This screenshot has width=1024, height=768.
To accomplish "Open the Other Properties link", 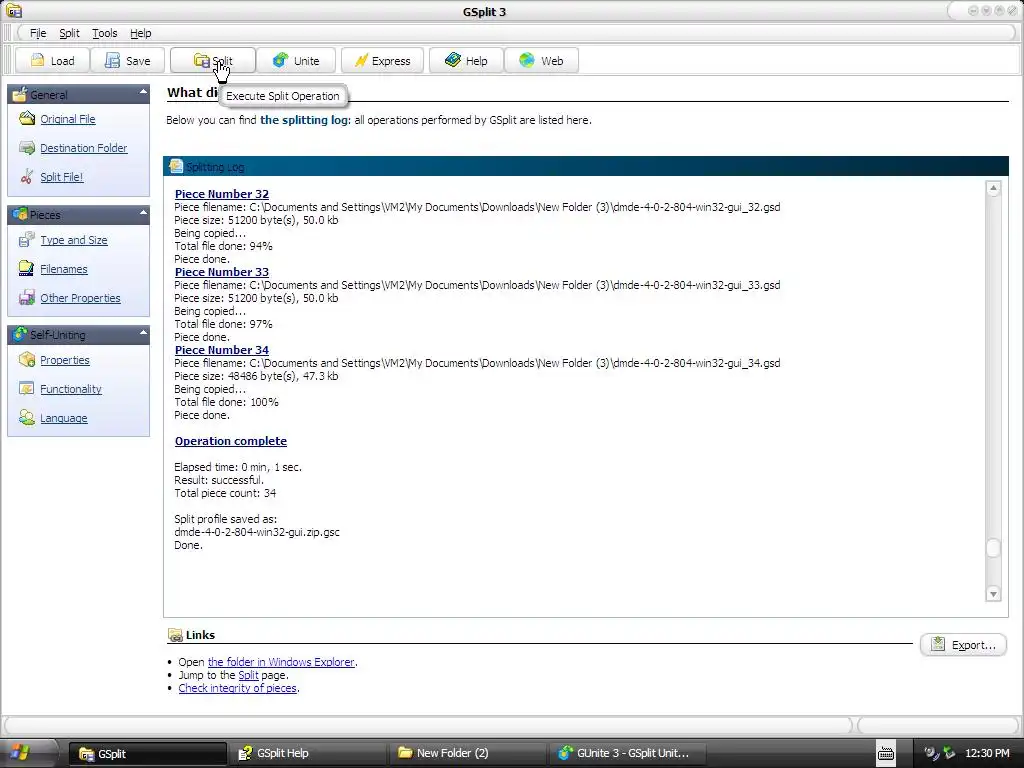I will coord(80,298).
